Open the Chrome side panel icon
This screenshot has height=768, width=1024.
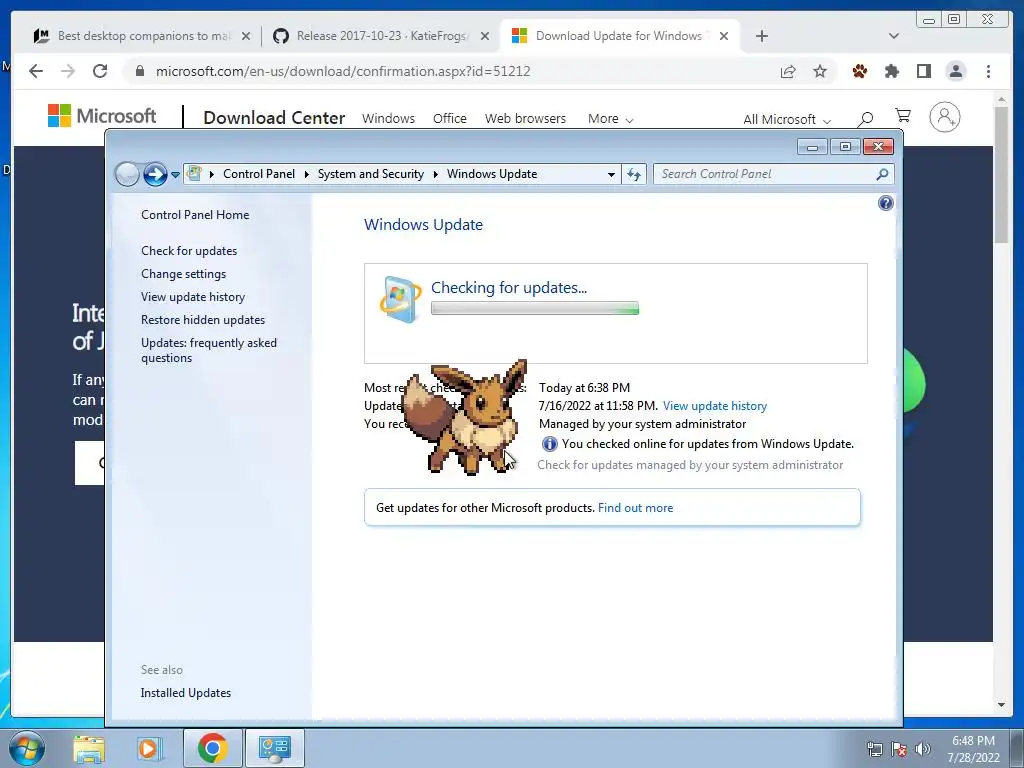[923, 71]
